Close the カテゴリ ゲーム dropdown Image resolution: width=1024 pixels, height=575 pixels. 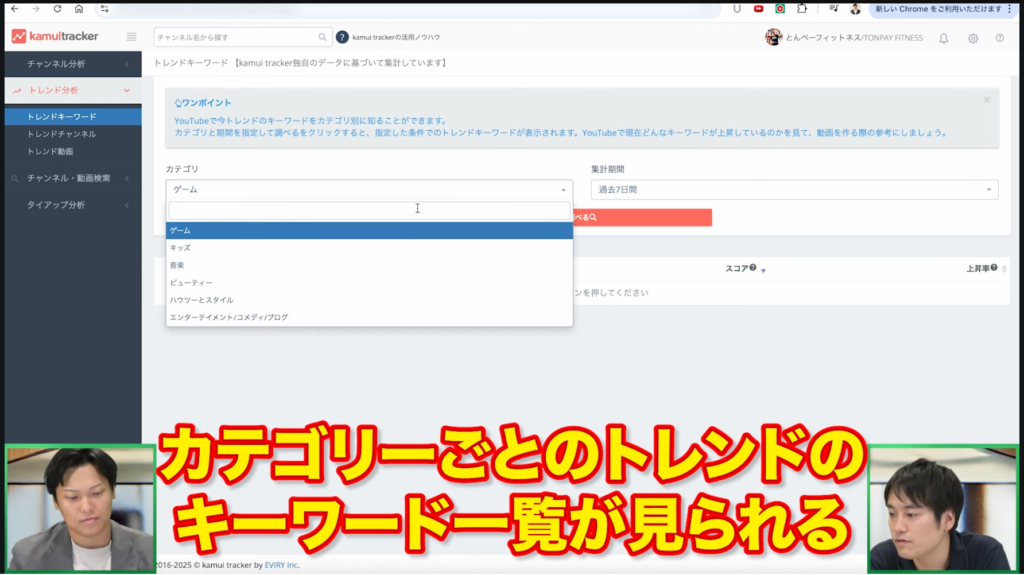[x=369, y=189]
